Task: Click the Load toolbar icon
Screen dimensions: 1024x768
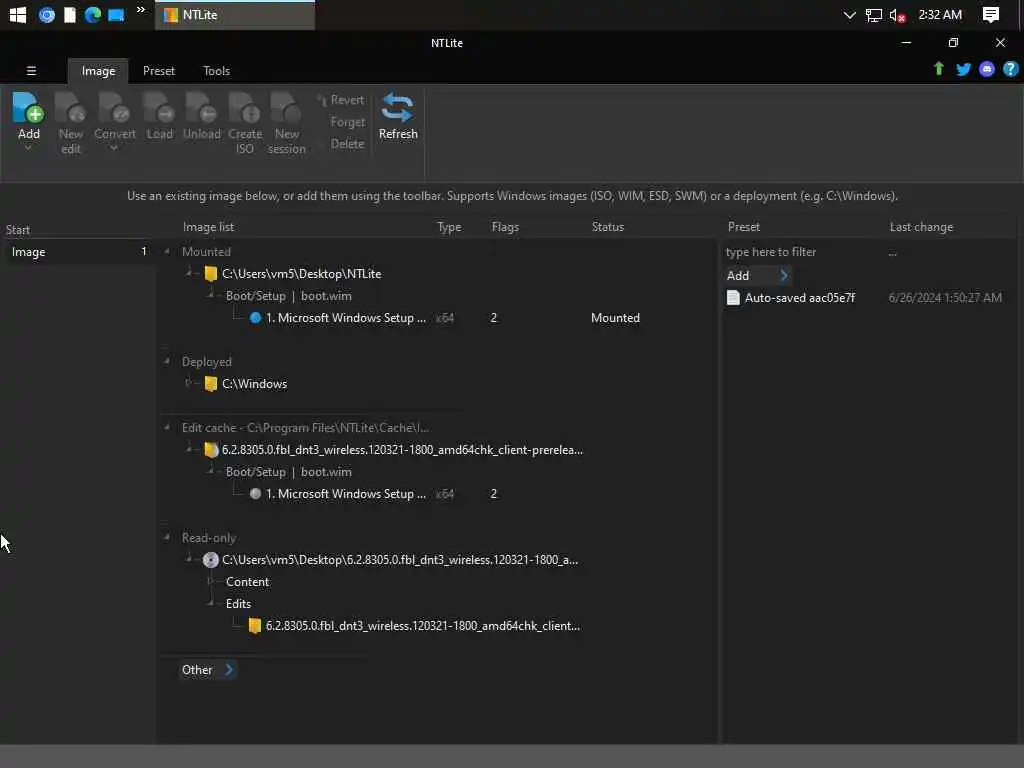Action: click(159, 108)
